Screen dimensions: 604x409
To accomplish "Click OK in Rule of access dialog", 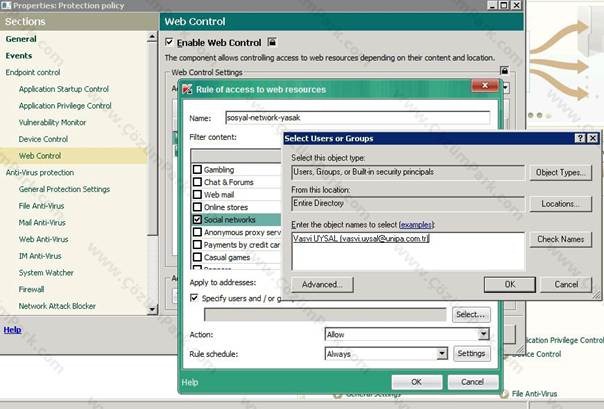I will pos(416,382).
